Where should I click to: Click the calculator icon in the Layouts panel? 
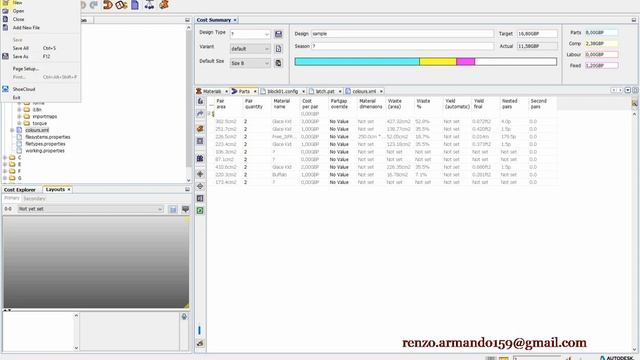click(x=173, y=209)
